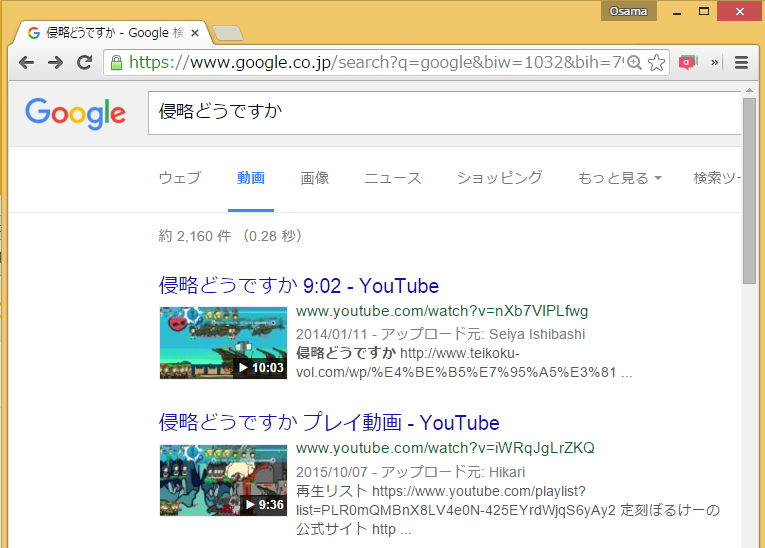Open the Chrome hamburger menu
The height and width of the screenshot is (548, 765).
[741, 62]
